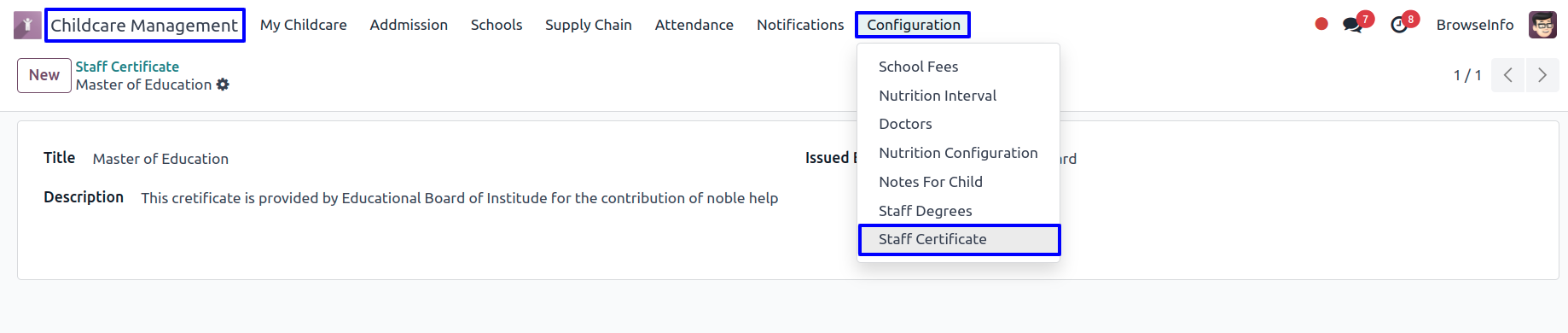Go to the previous record arrow
The height and width of the screenshot is (333, 1568).
coord(1507,75)
